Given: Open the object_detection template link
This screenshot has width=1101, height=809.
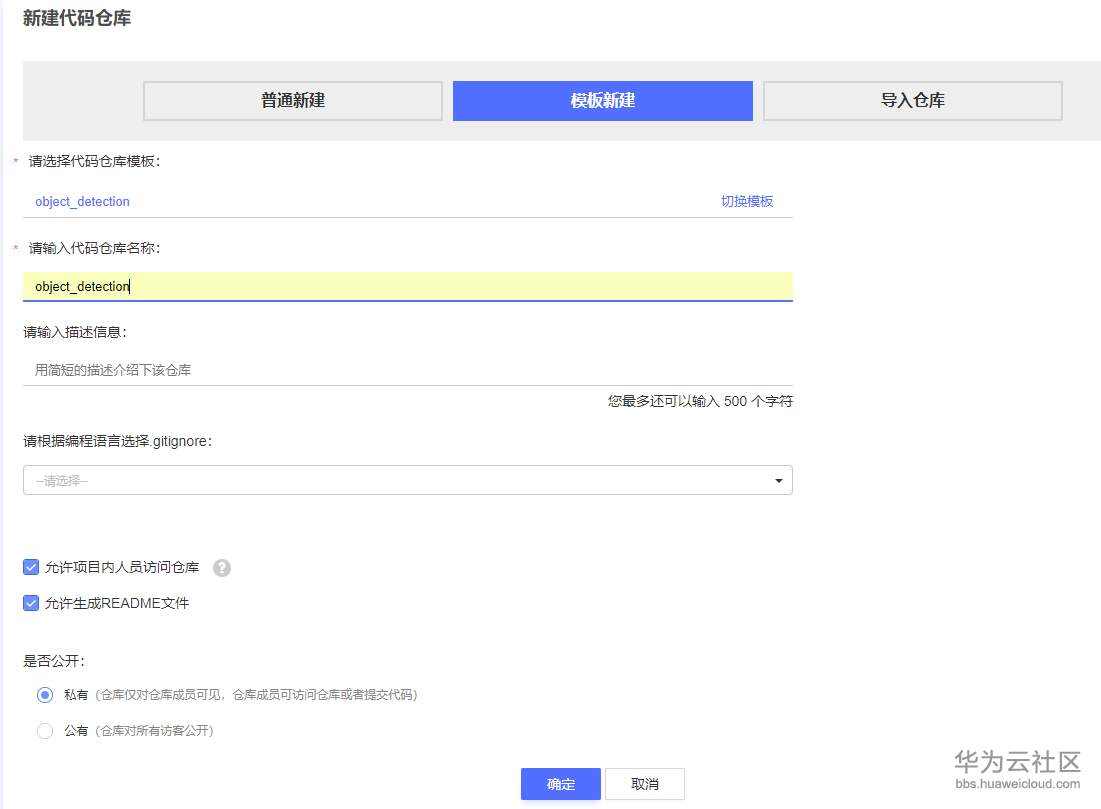Looking at the screenshot, I should pos(82,201).
